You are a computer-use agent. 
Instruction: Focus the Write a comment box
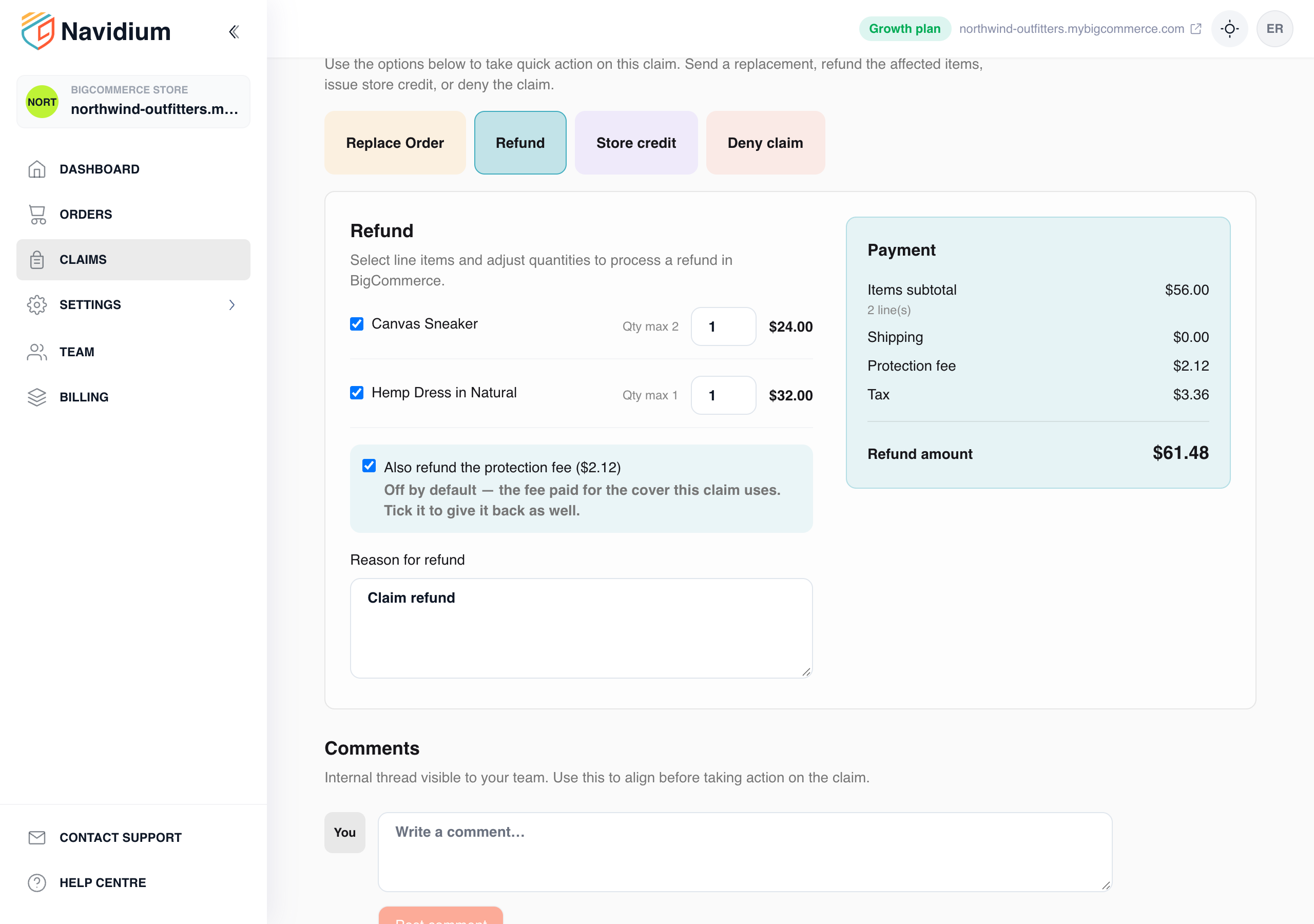point(745,852)
